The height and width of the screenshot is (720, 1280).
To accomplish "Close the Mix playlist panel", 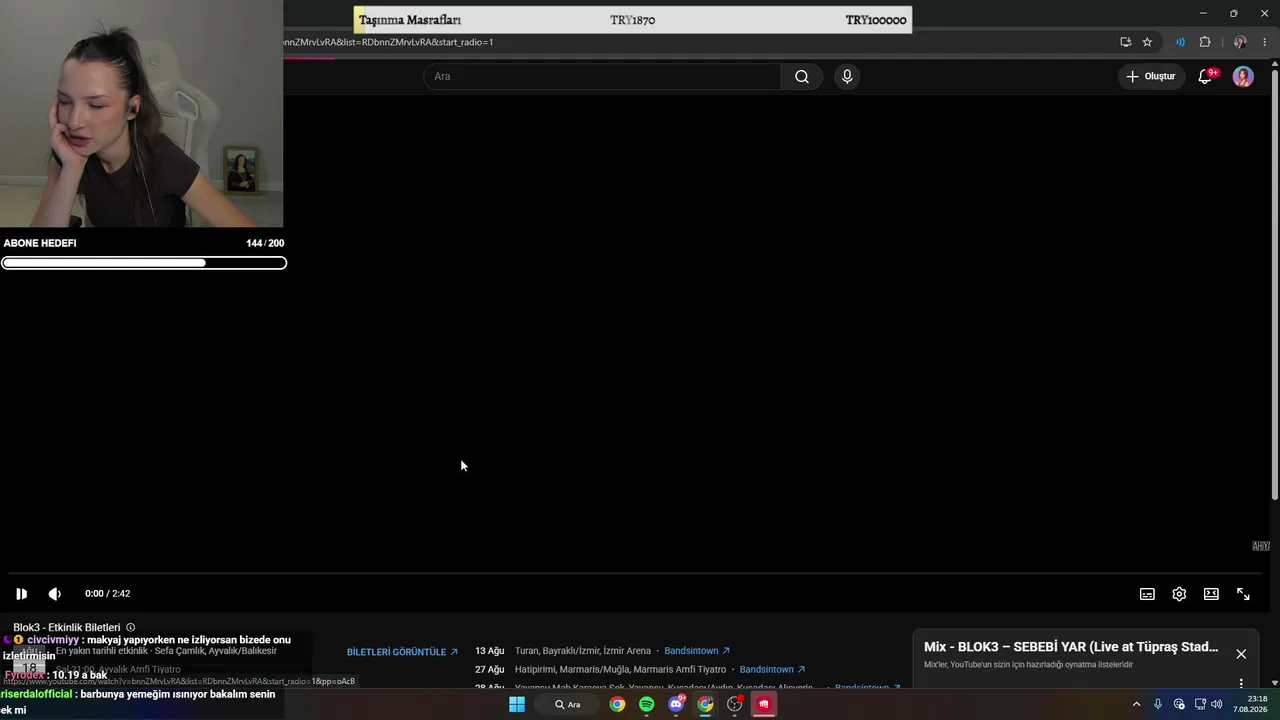I will point(1241,654).
